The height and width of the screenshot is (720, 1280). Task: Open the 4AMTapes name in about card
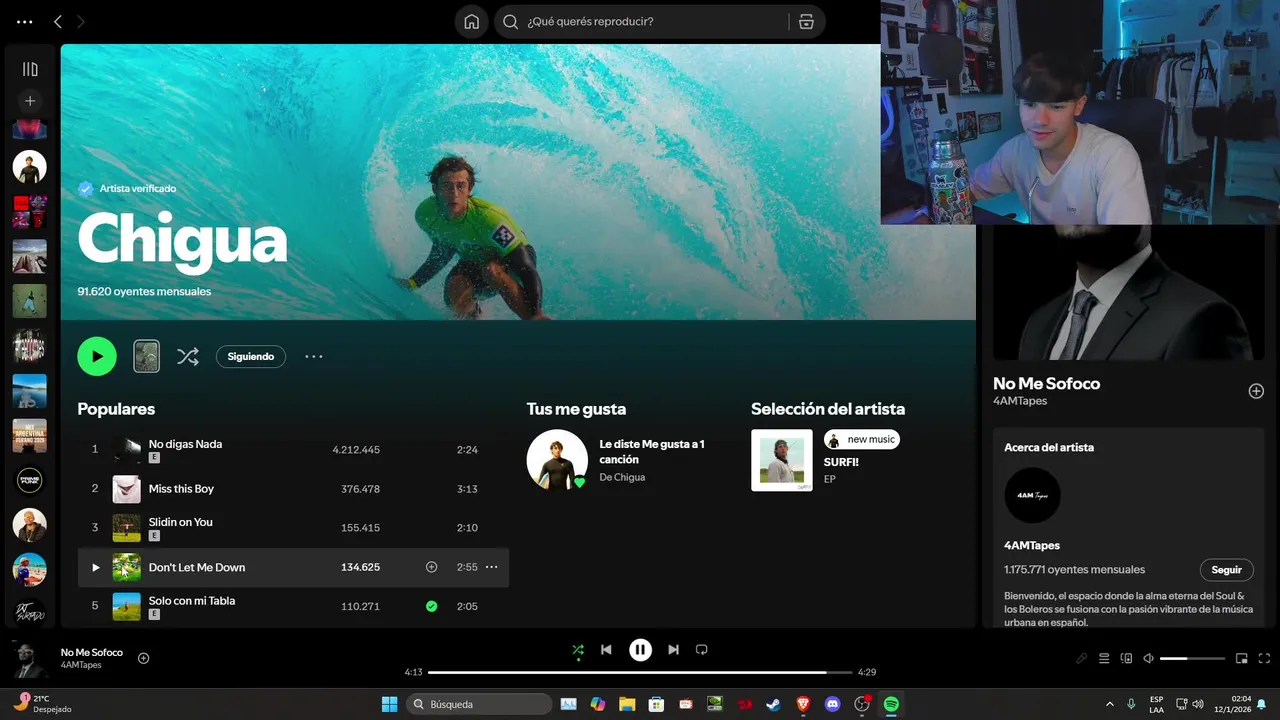1032,546
